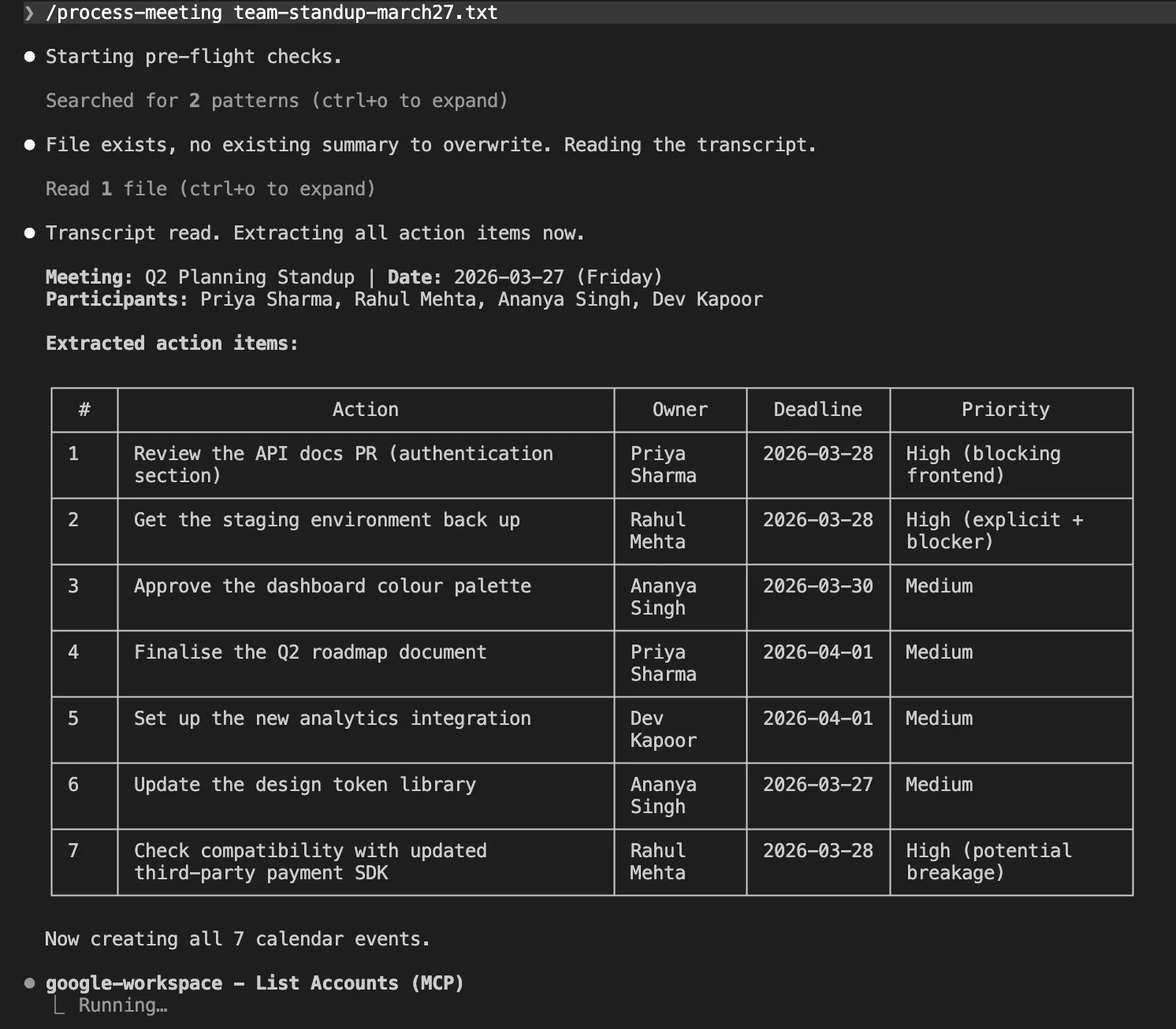Open the team-standup-march27.txt filename
Image resolution: width=1176 pixels, height=1029 pixels.
click(365, 13)
